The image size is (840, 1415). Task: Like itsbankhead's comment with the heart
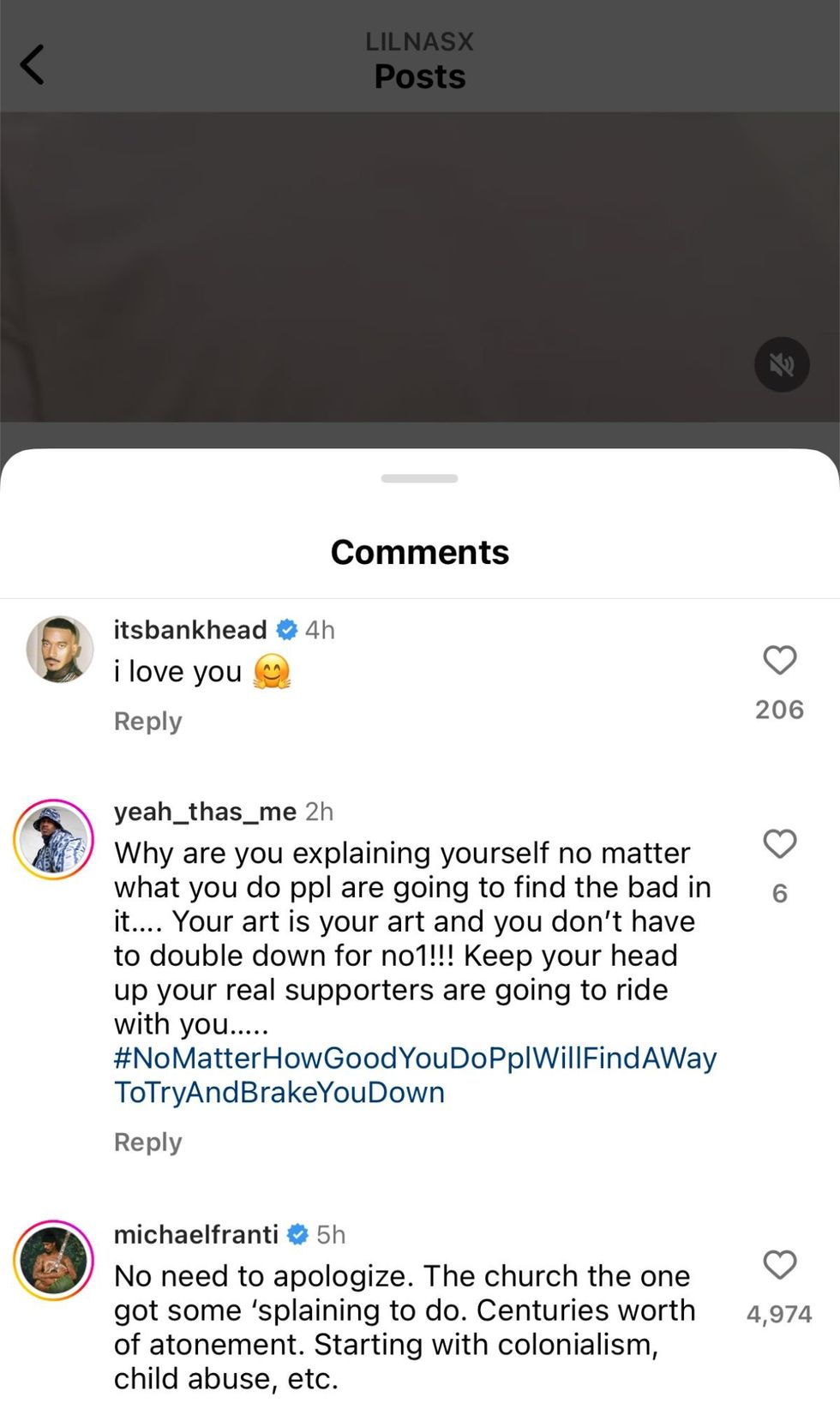(779, 661)
